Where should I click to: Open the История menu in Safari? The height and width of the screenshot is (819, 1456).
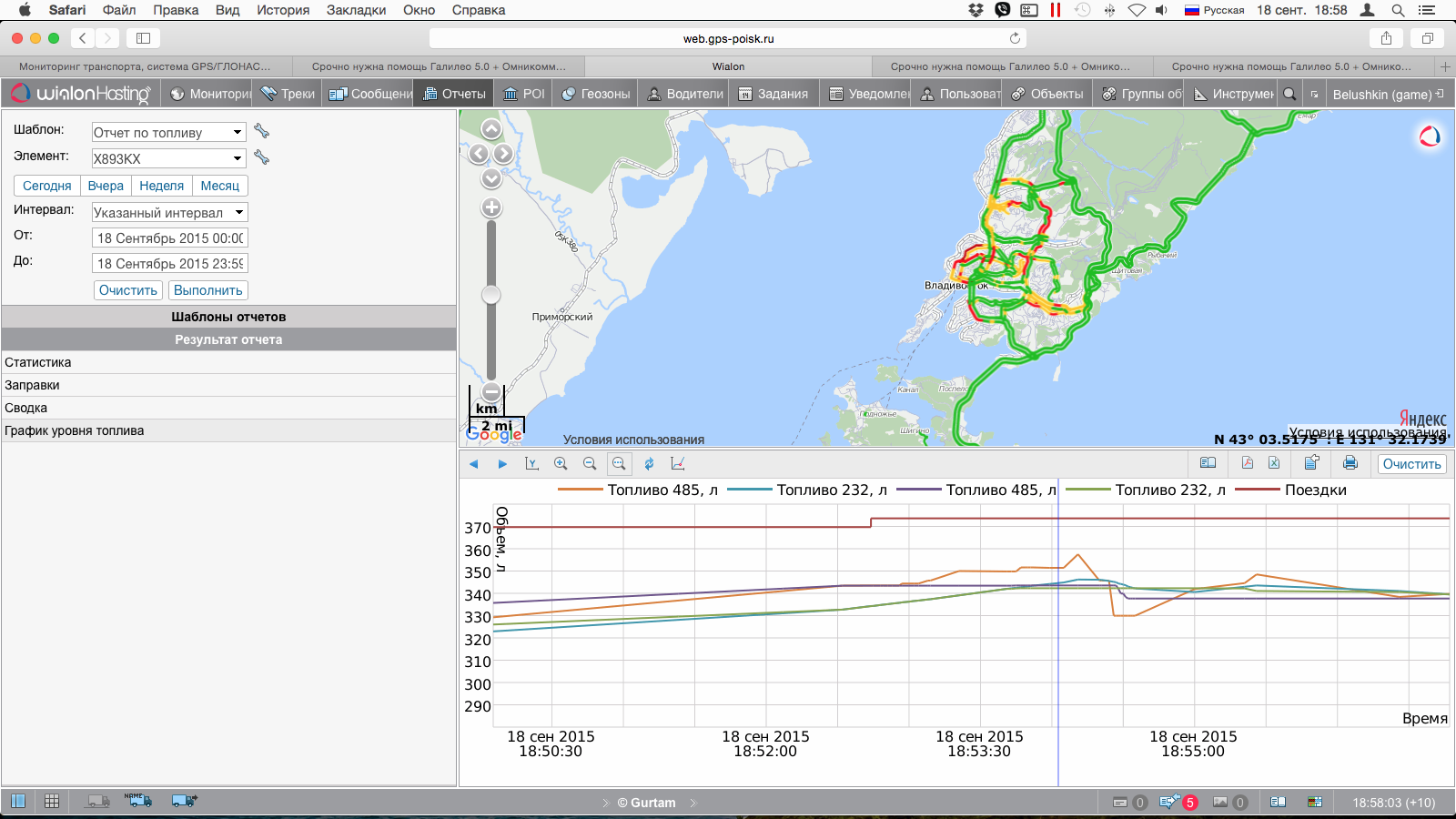point(282,10)
